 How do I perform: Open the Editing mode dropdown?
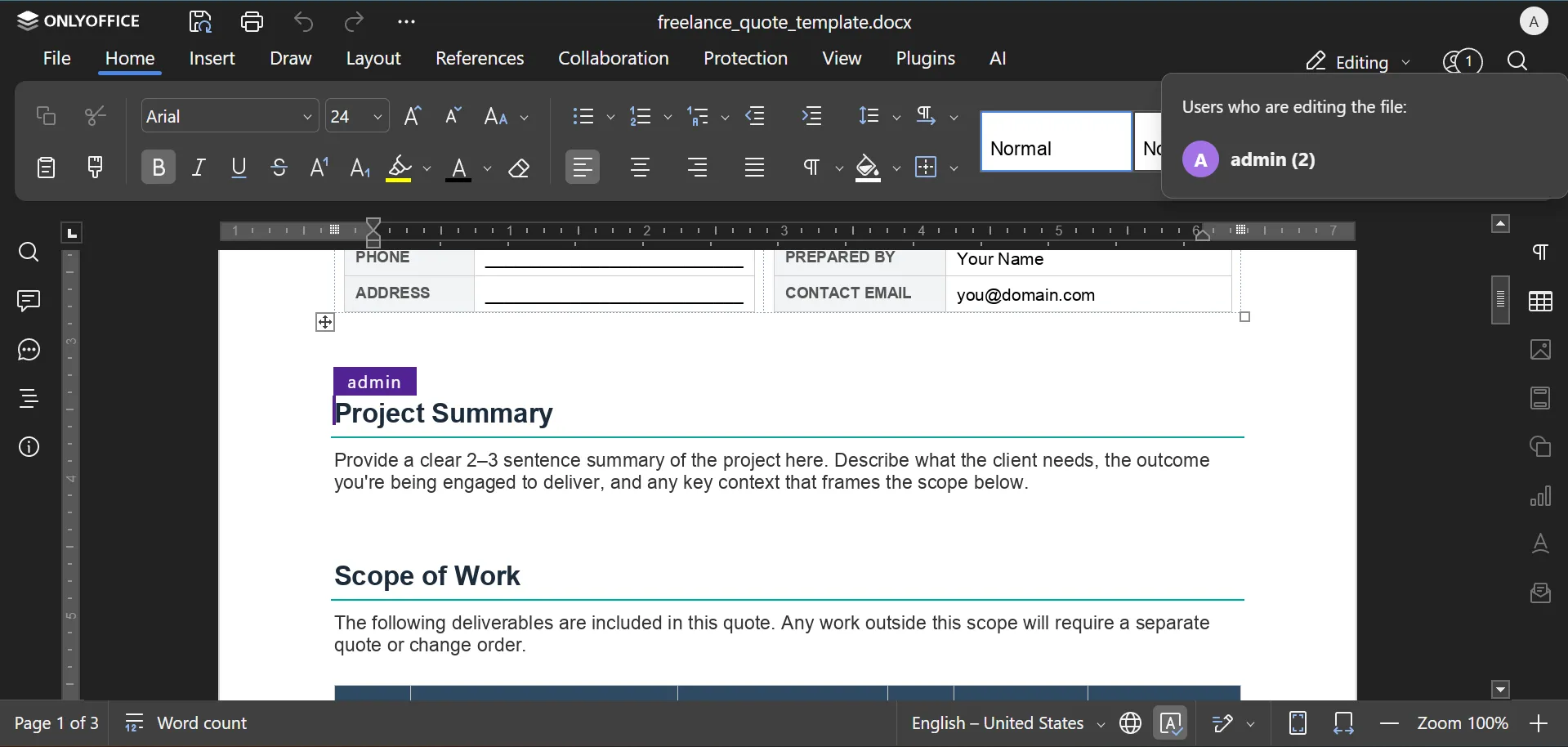click(x=1358, y=62)
